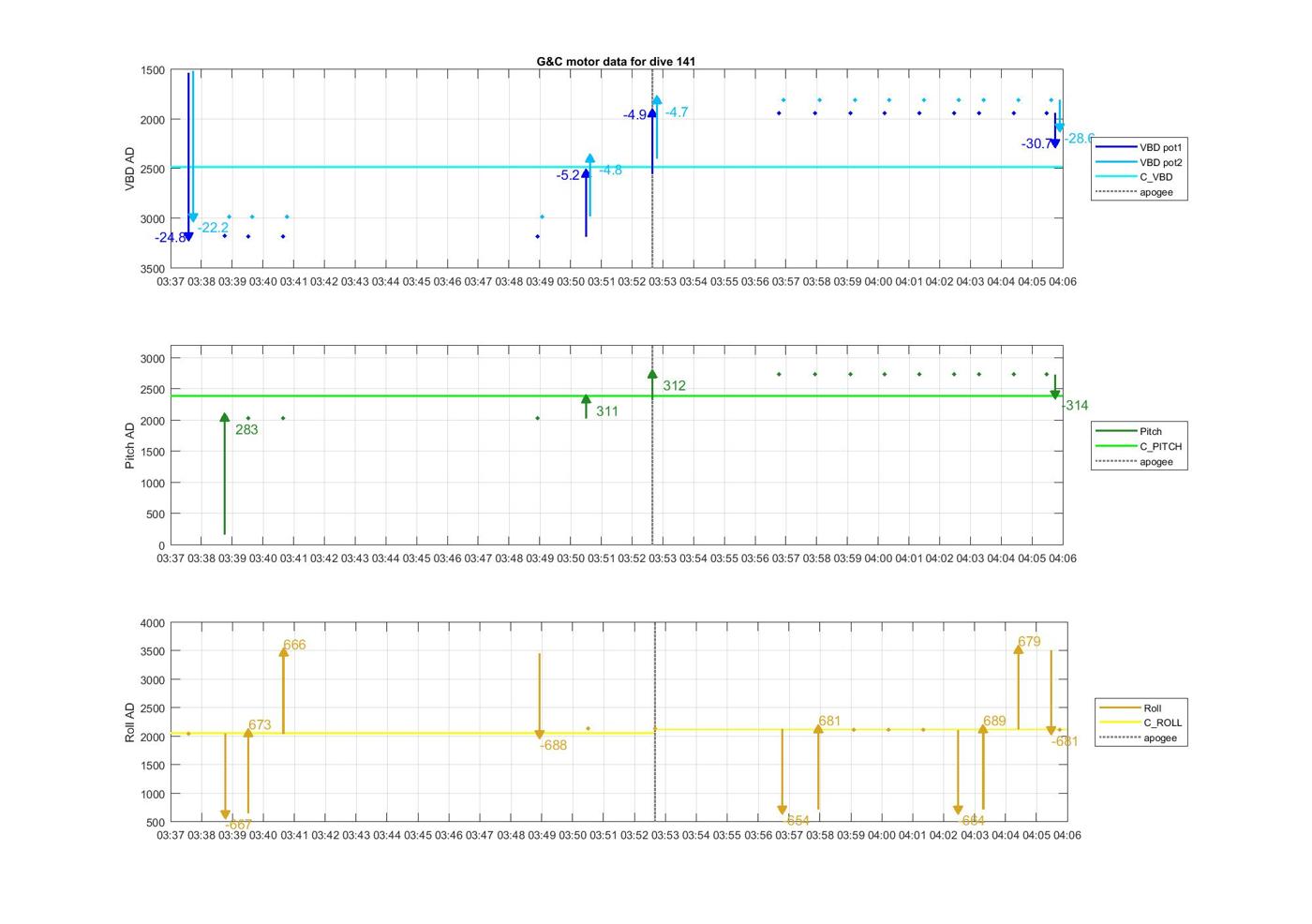The width and height of the screenshot is (1312, 924).
Task: Click the "03:45" time tick under the VBD plot
Action: [417, 281]
